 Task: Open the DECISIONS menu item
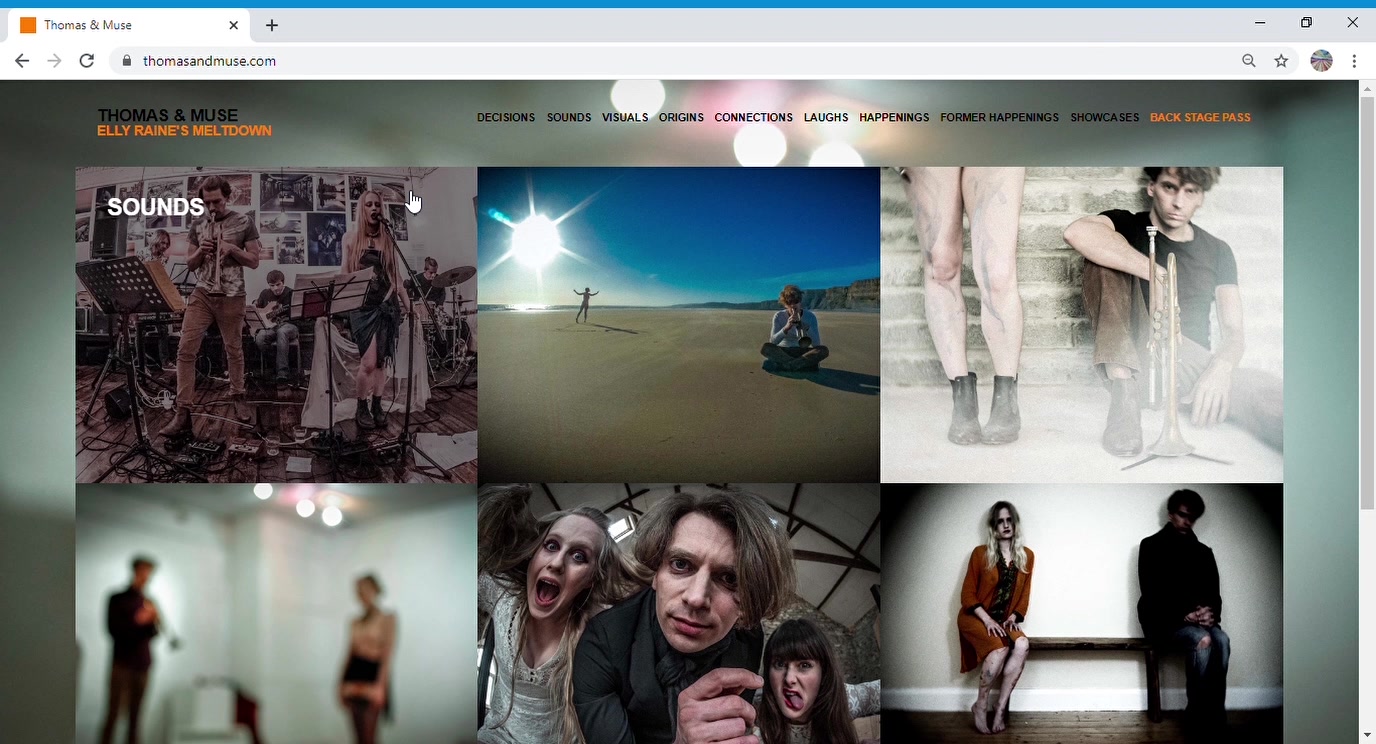[505, 118]
